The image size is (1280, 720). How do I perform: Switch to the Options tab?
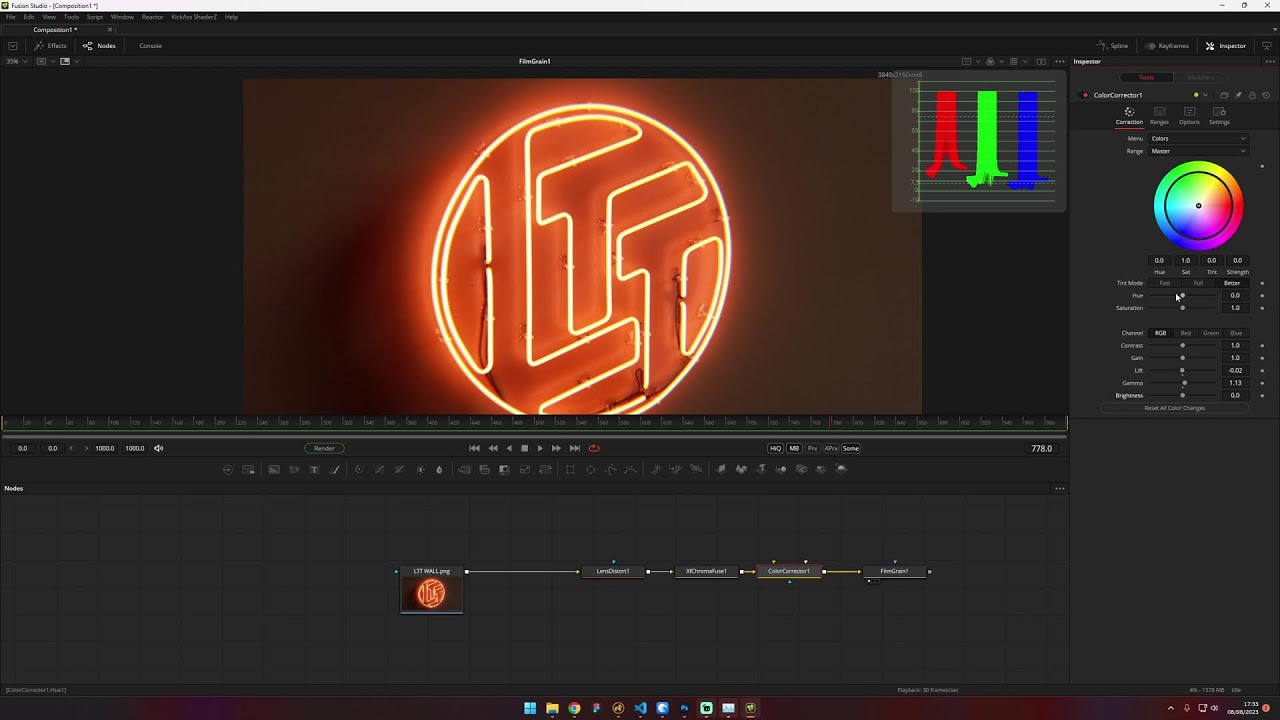coord(1189,116)
